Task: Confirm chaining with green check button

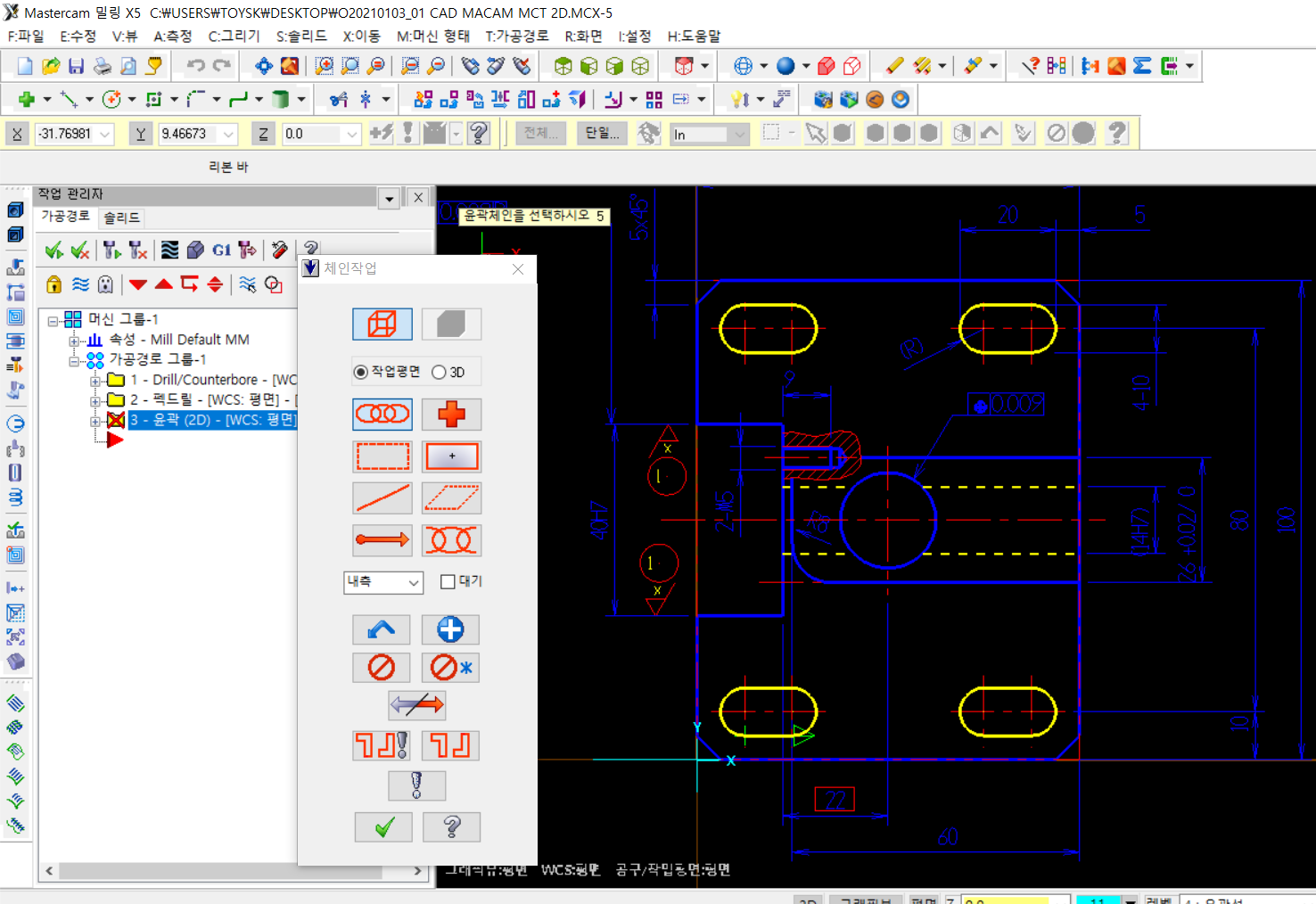Action: (x=383, y=826)
